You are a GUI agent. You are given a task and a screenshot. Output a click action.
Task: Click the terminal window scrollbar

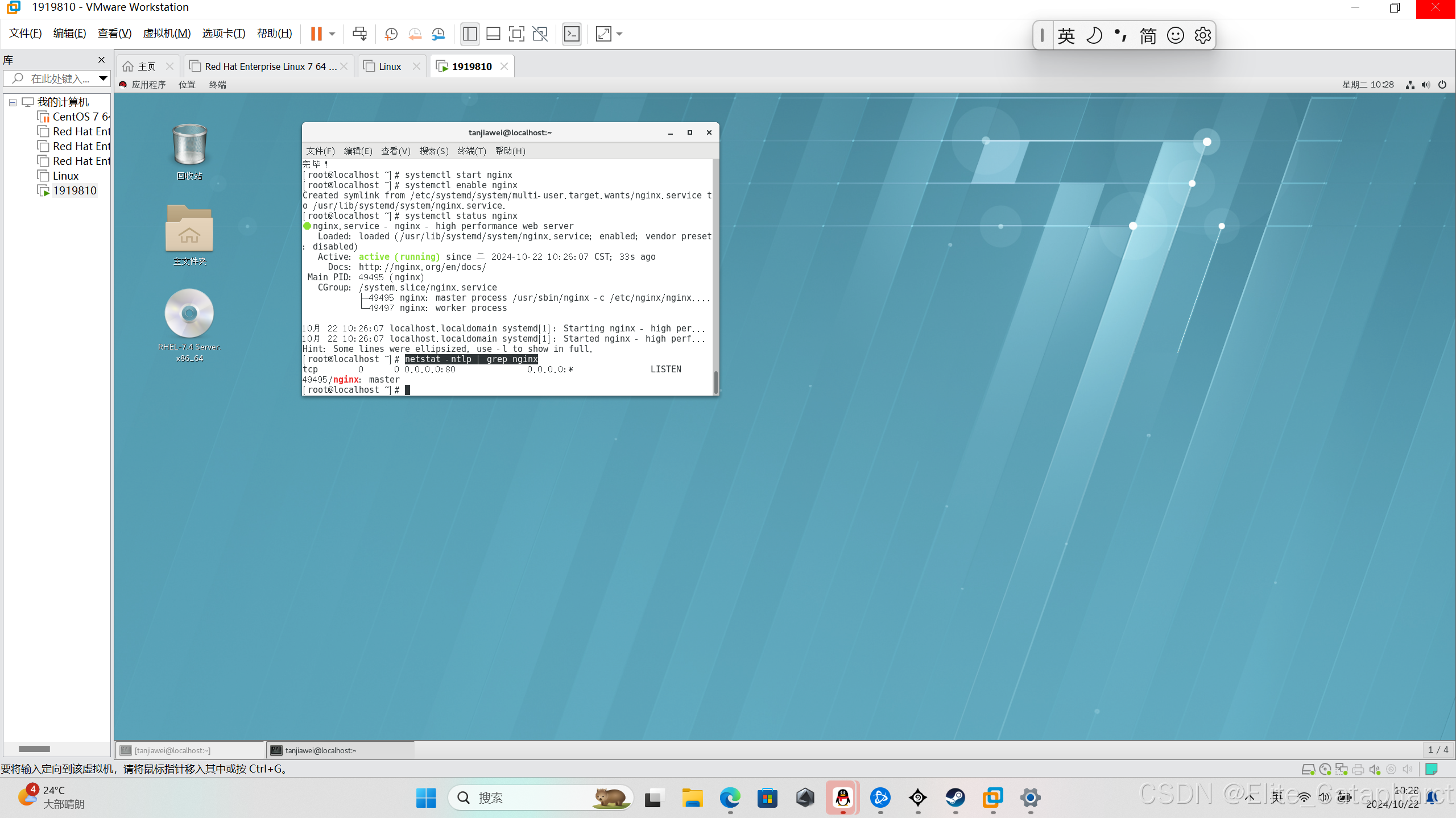pos(715,382)
